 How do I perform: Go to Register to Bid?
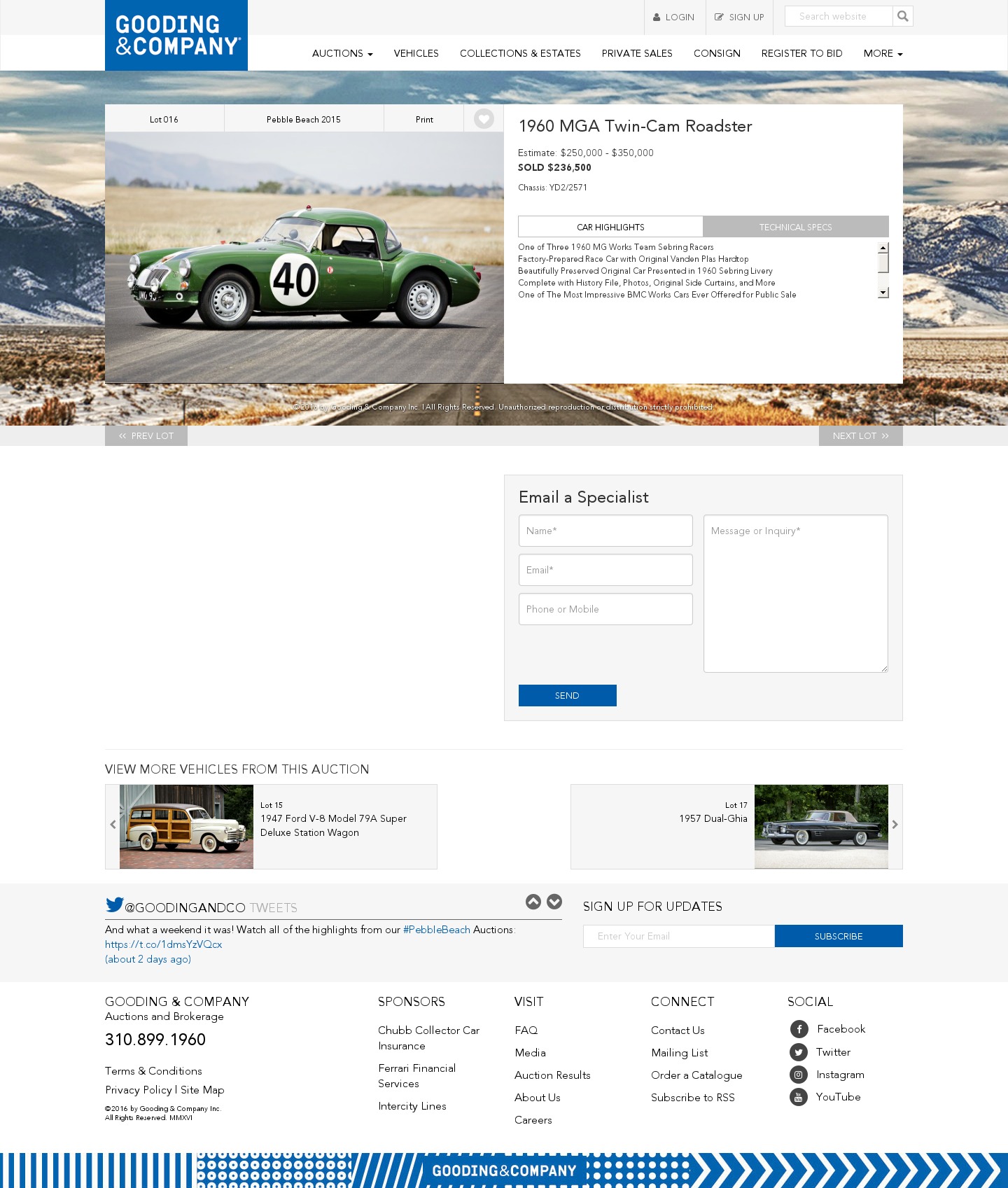click(x=802, y=53)
